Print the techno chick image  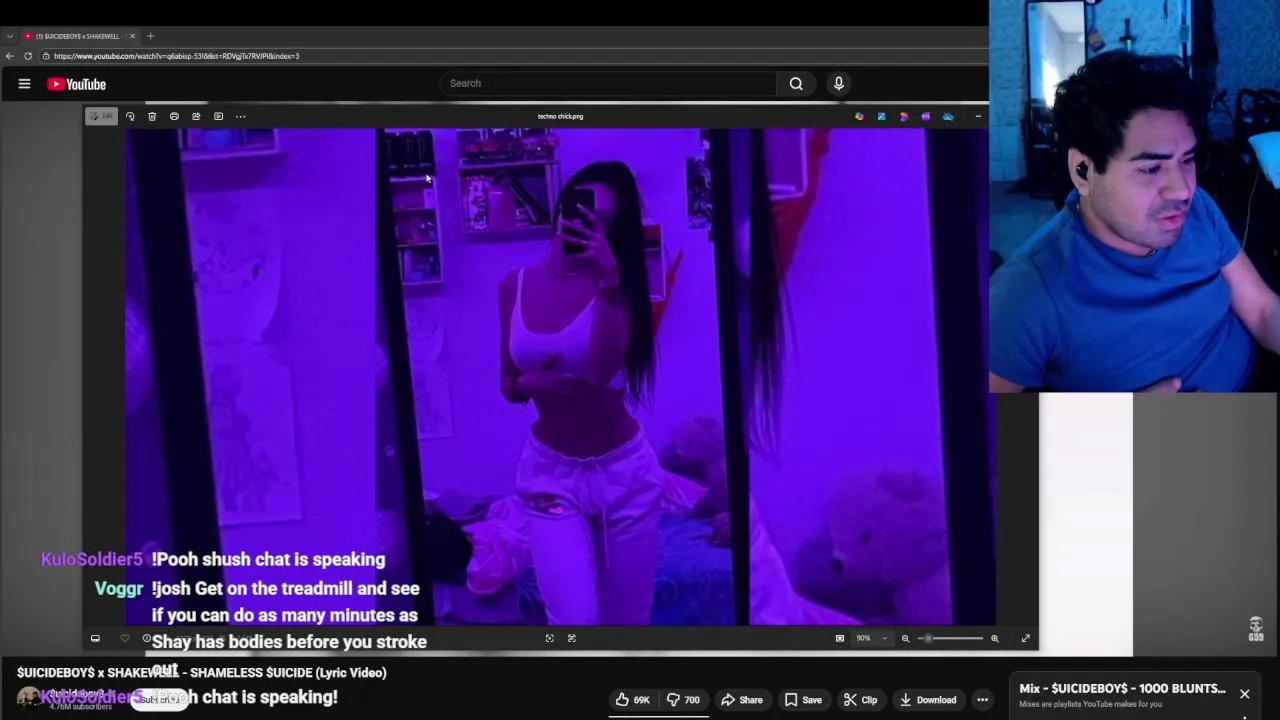[174, 116]
